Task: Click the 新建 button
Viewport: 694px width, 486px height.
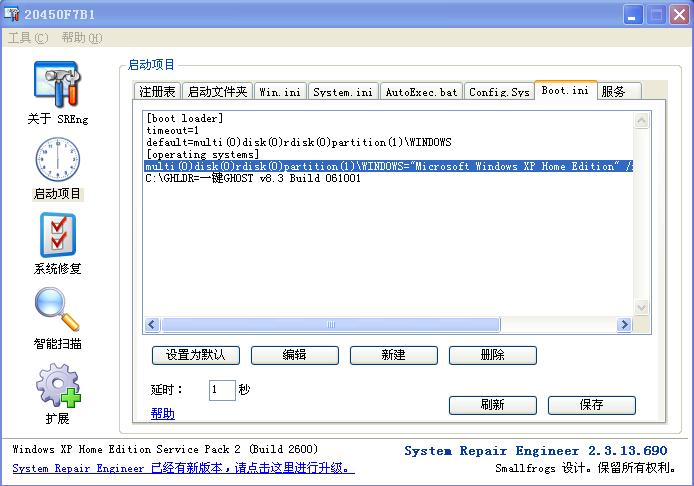Action: click(394, 355)
